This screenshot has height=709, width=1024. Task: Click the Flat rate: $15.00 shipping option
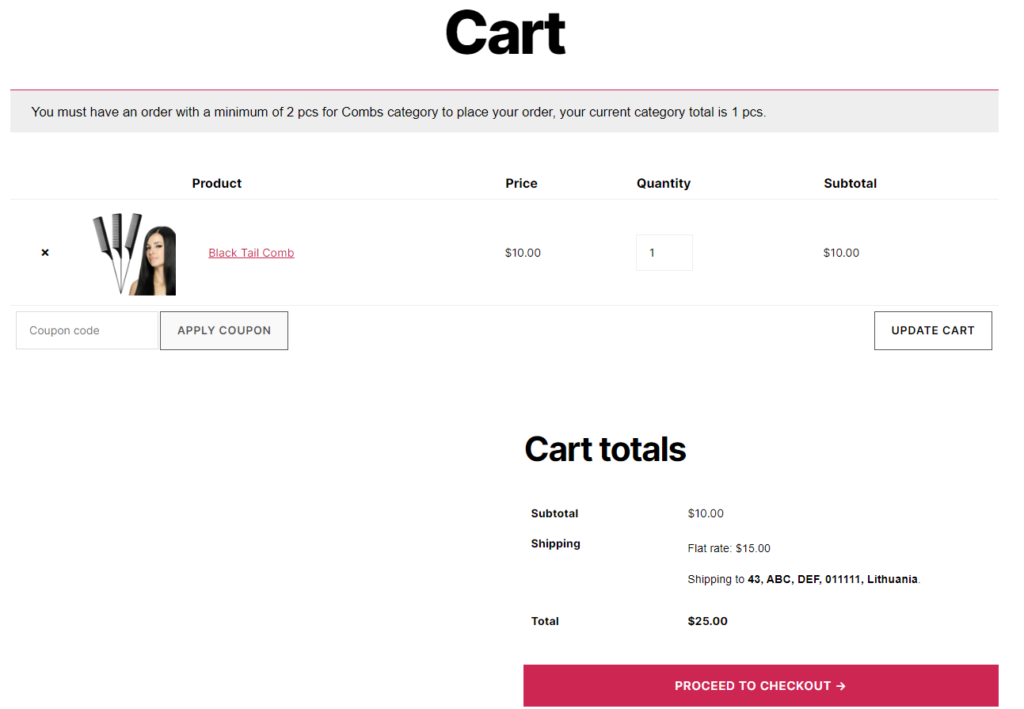click(x=729, y=548)
